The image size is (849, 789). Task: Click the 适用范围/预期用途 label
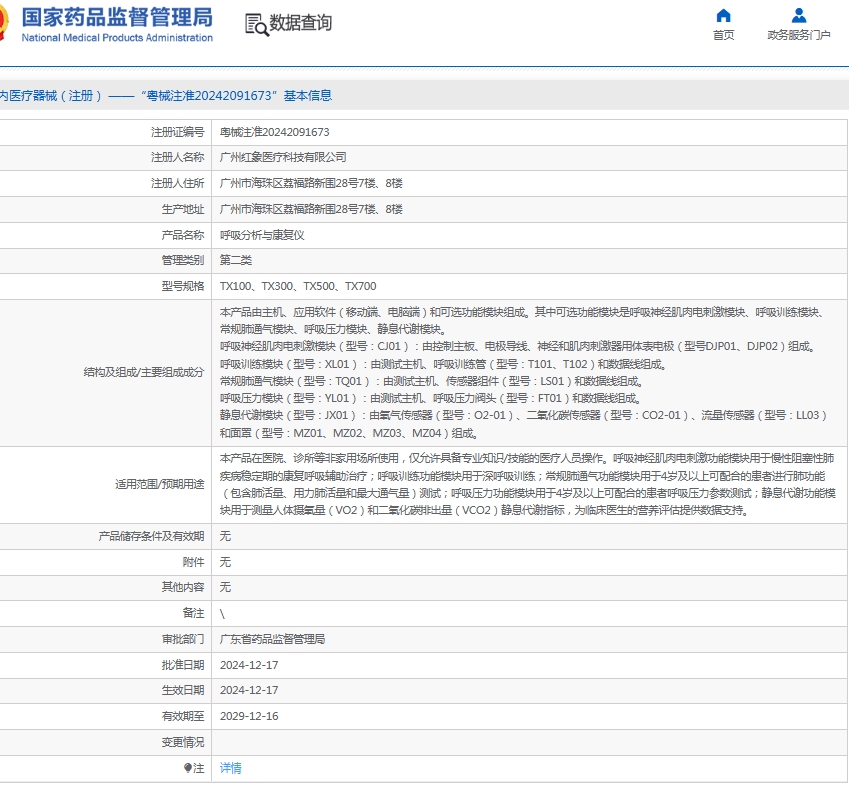click(160, 484)
